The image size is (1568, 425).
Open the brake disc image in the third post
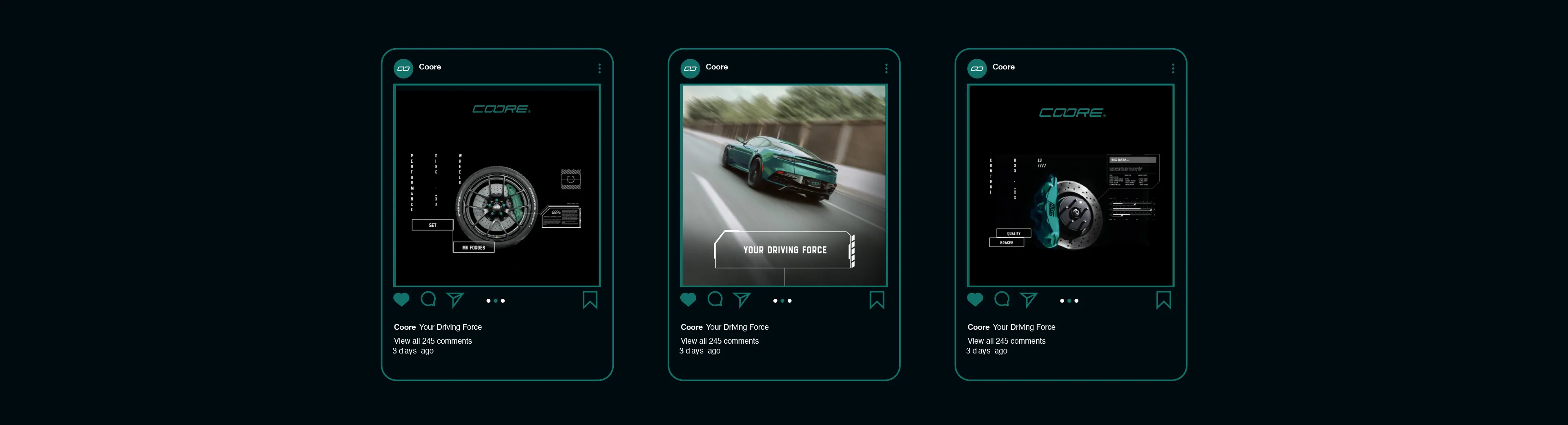click(x=1071, y=185)
